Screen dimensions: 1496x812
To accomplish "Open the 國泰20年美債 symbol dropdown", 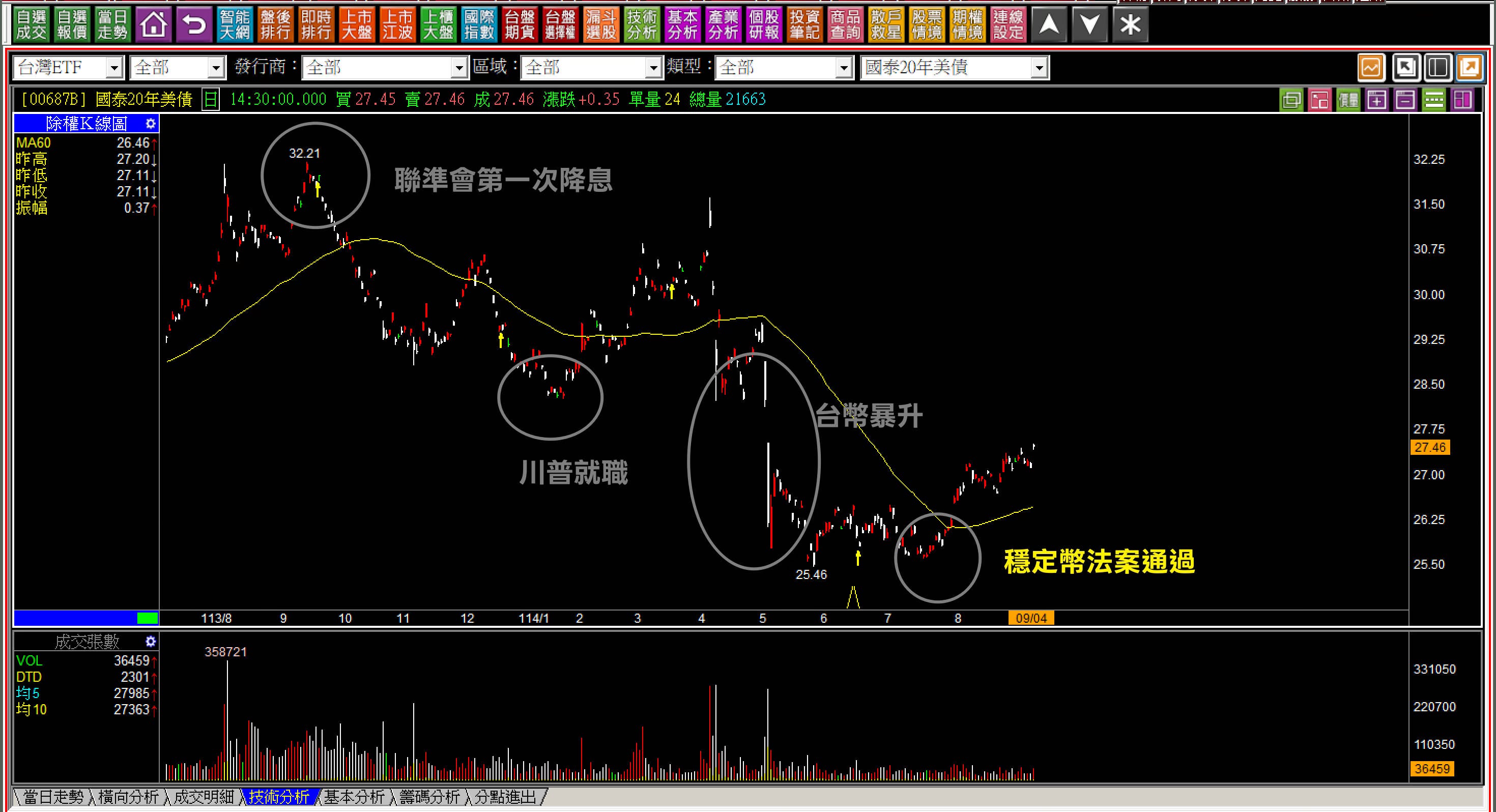I will pos(1040,68).
